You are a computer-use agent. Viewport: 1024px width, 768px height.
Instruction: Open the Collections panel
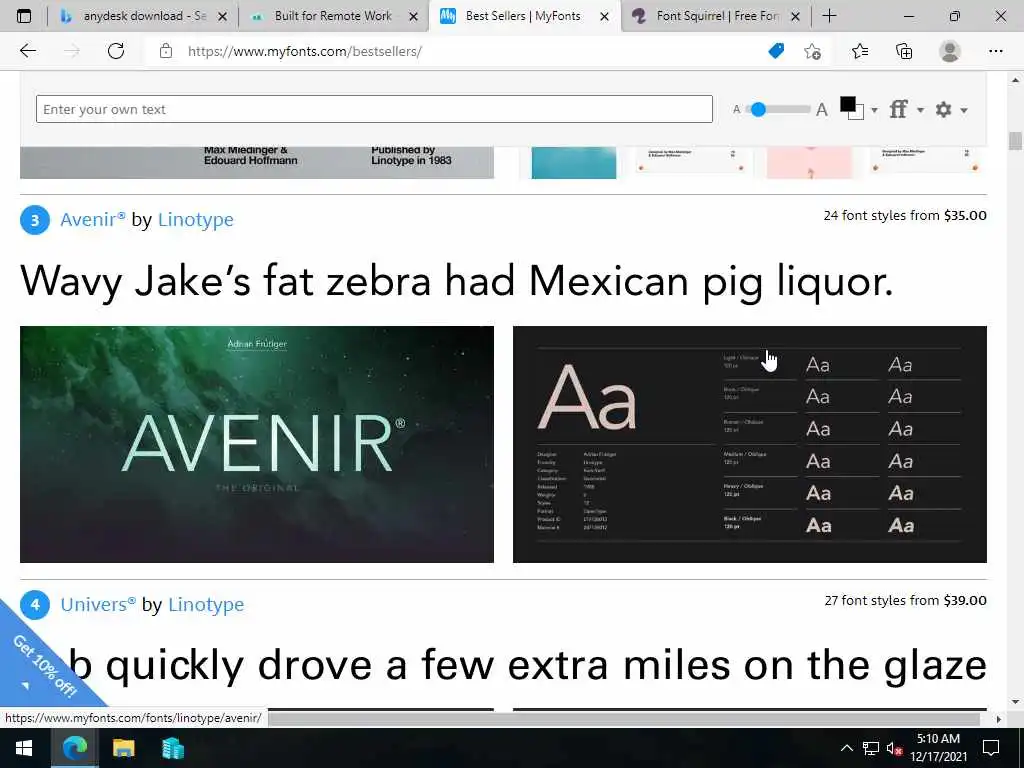pyautogui.click(x=904, y=51)
